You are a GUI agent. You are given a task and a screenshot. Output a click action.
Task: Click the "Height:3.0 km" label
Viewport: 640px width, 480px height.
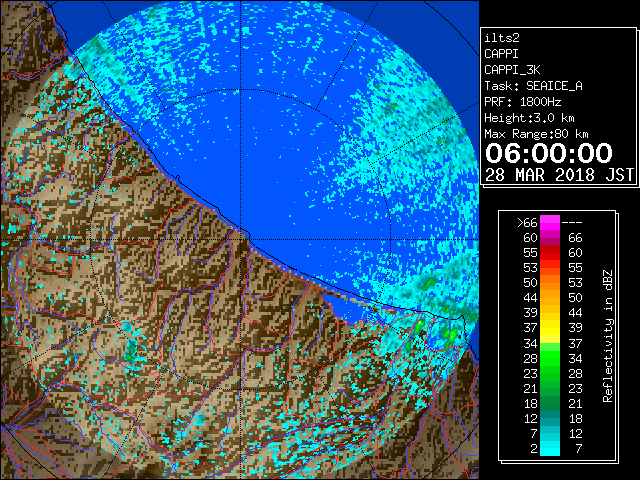(x=529, y=118)
